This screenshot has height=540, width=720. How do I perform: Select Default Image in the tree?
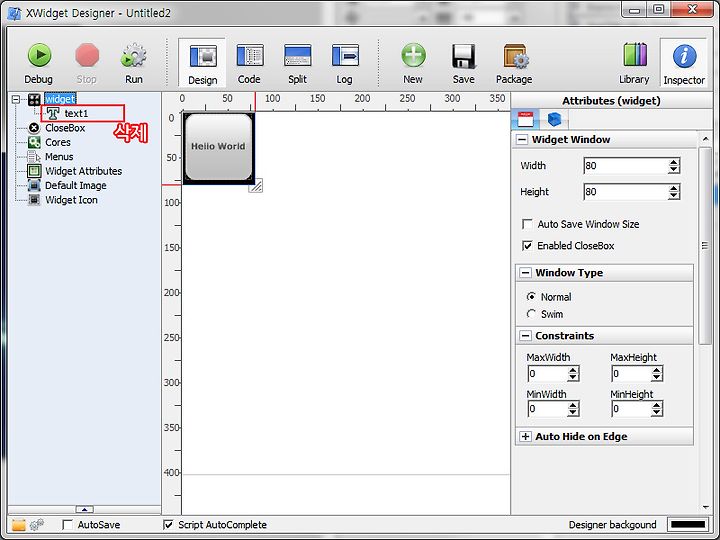point(76,186)
